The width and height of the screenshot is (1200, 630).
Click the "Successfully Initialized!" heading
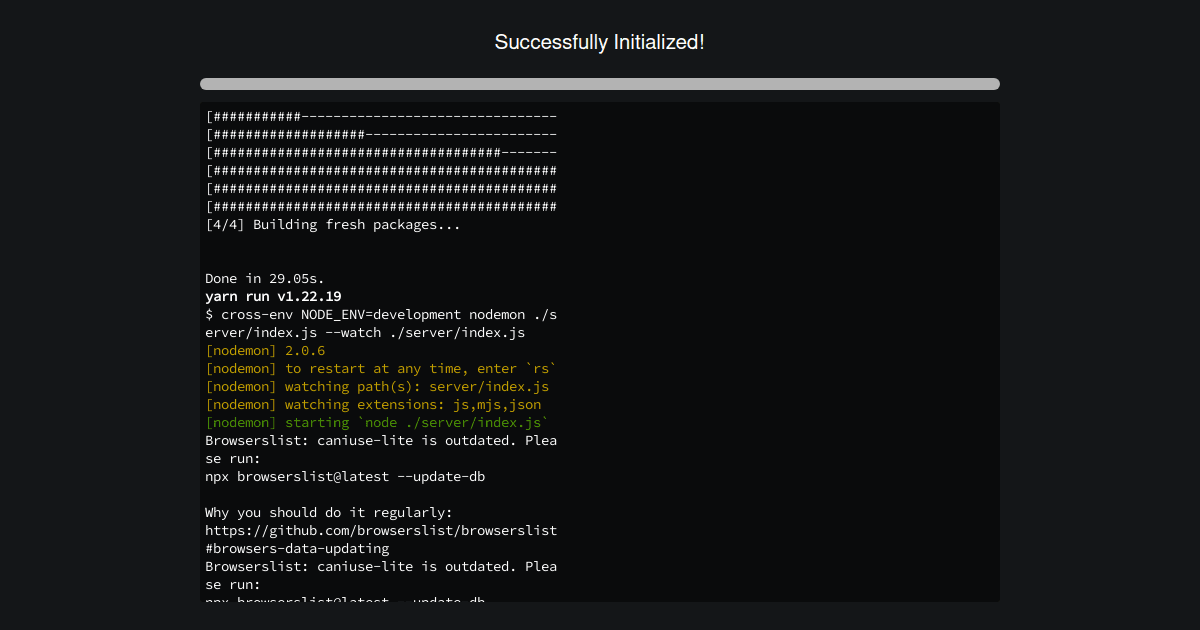[x=599, y=42]
